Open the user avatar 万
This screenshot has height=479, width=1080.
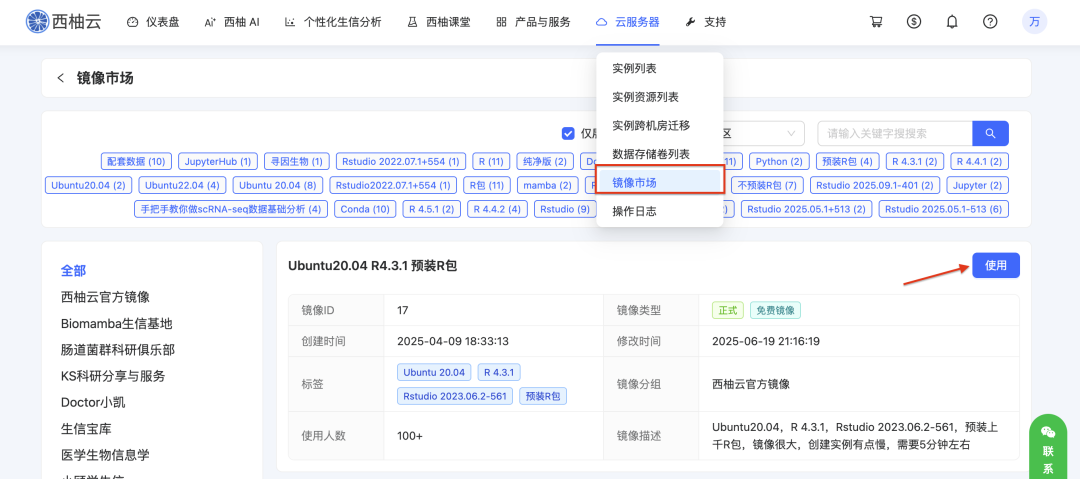1034,22
